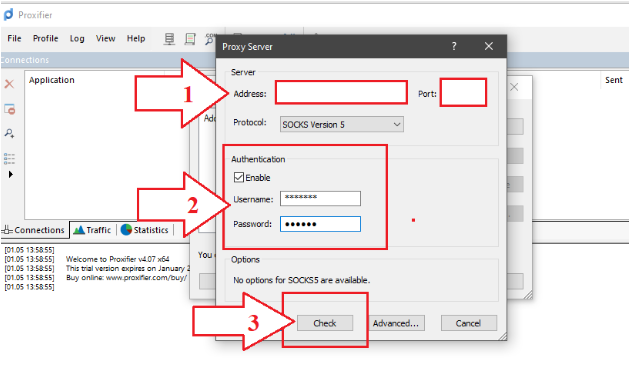Open the Log menu
This screenshot has width=631, height=368.
77,39
